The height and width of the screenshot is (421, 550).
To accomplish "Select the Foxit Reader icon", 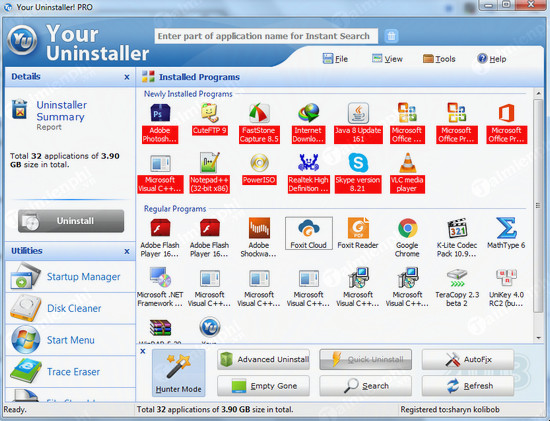I will [358, 228].
